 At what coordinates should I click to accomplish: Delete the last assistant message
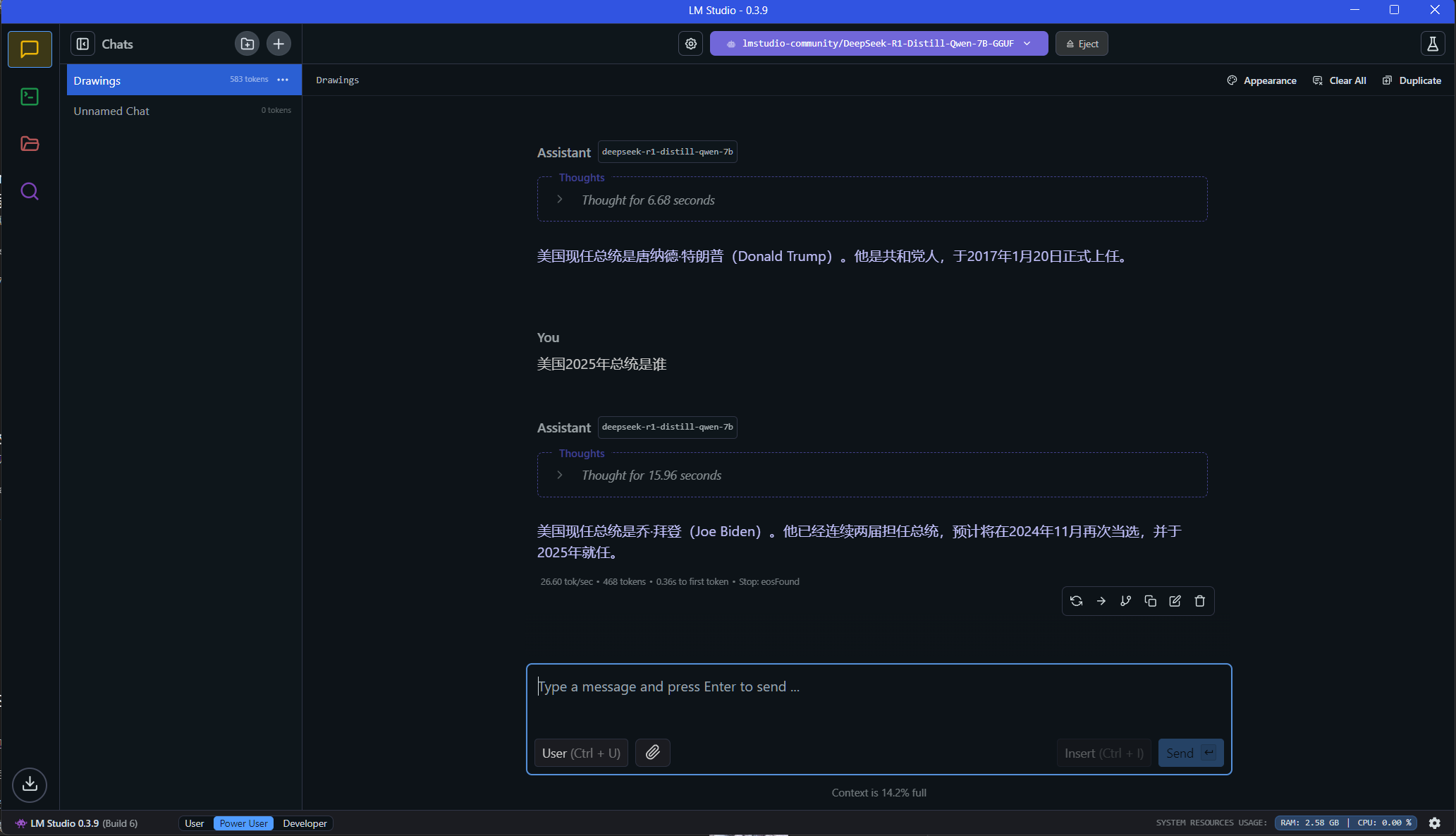pyautogui.click(x=1199, y=601)
